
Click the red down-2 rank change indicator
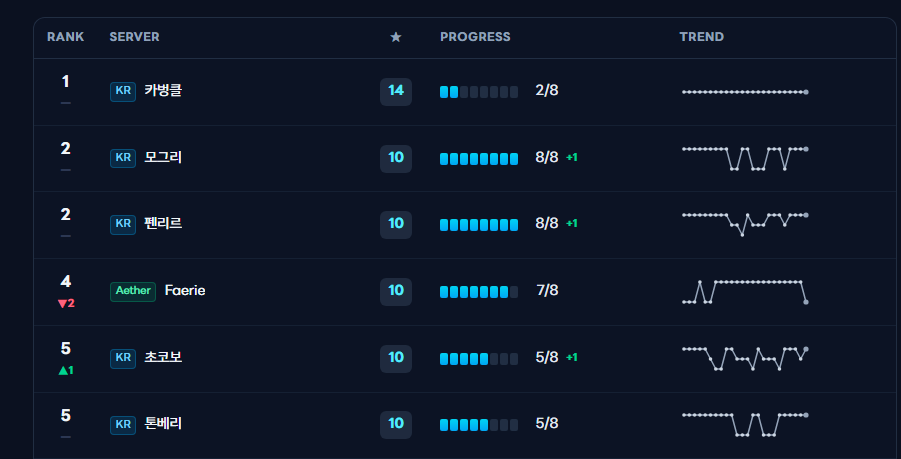click(x=66, y=303)
